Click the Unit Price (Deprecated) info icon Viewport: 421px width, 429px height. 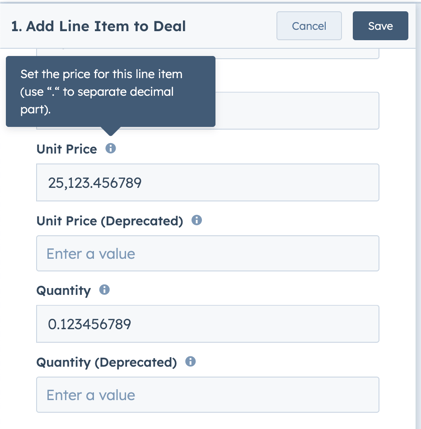pos(197,220)
